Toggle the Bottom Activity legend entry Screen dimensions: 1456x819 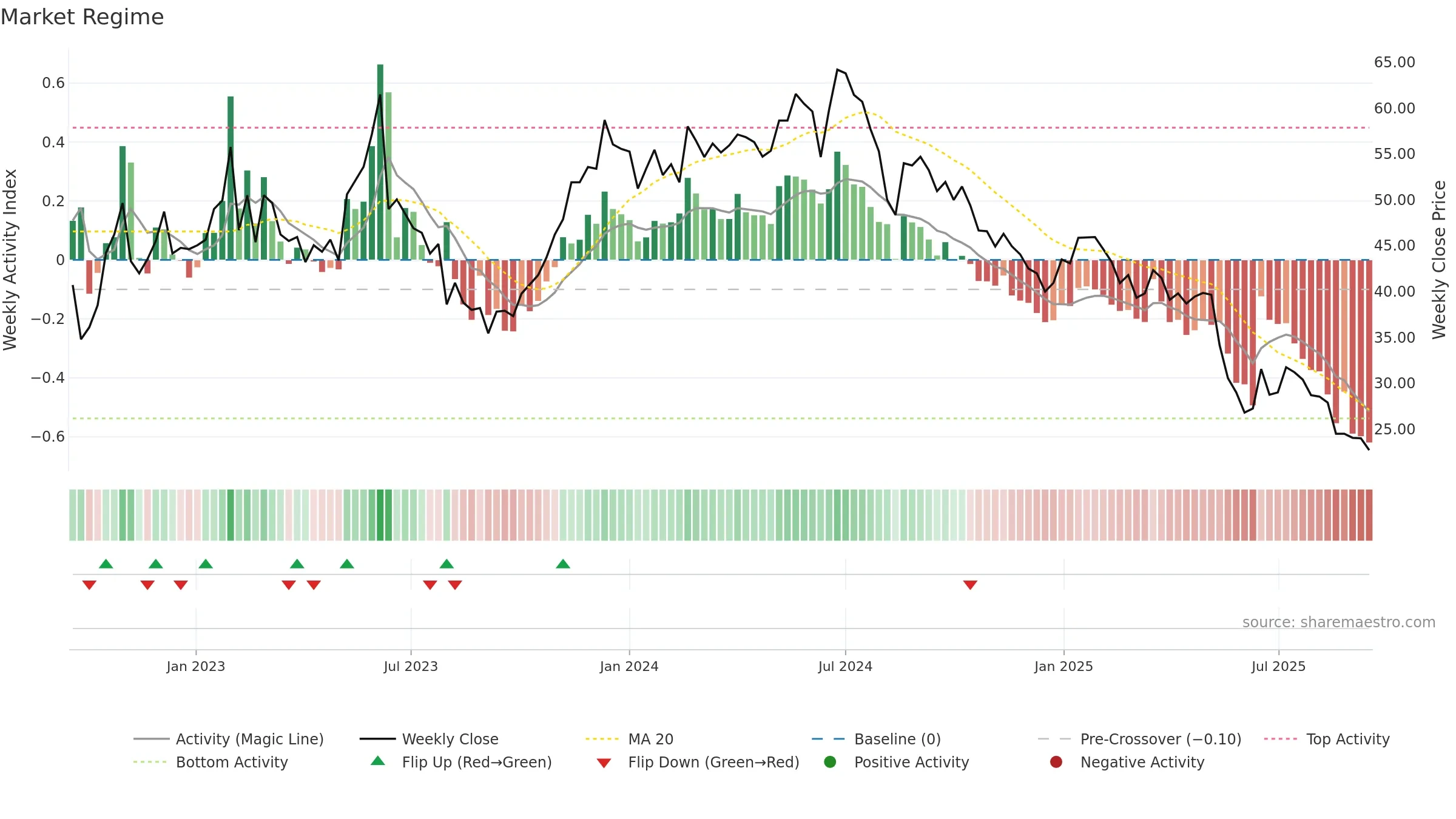click(211, 762)
